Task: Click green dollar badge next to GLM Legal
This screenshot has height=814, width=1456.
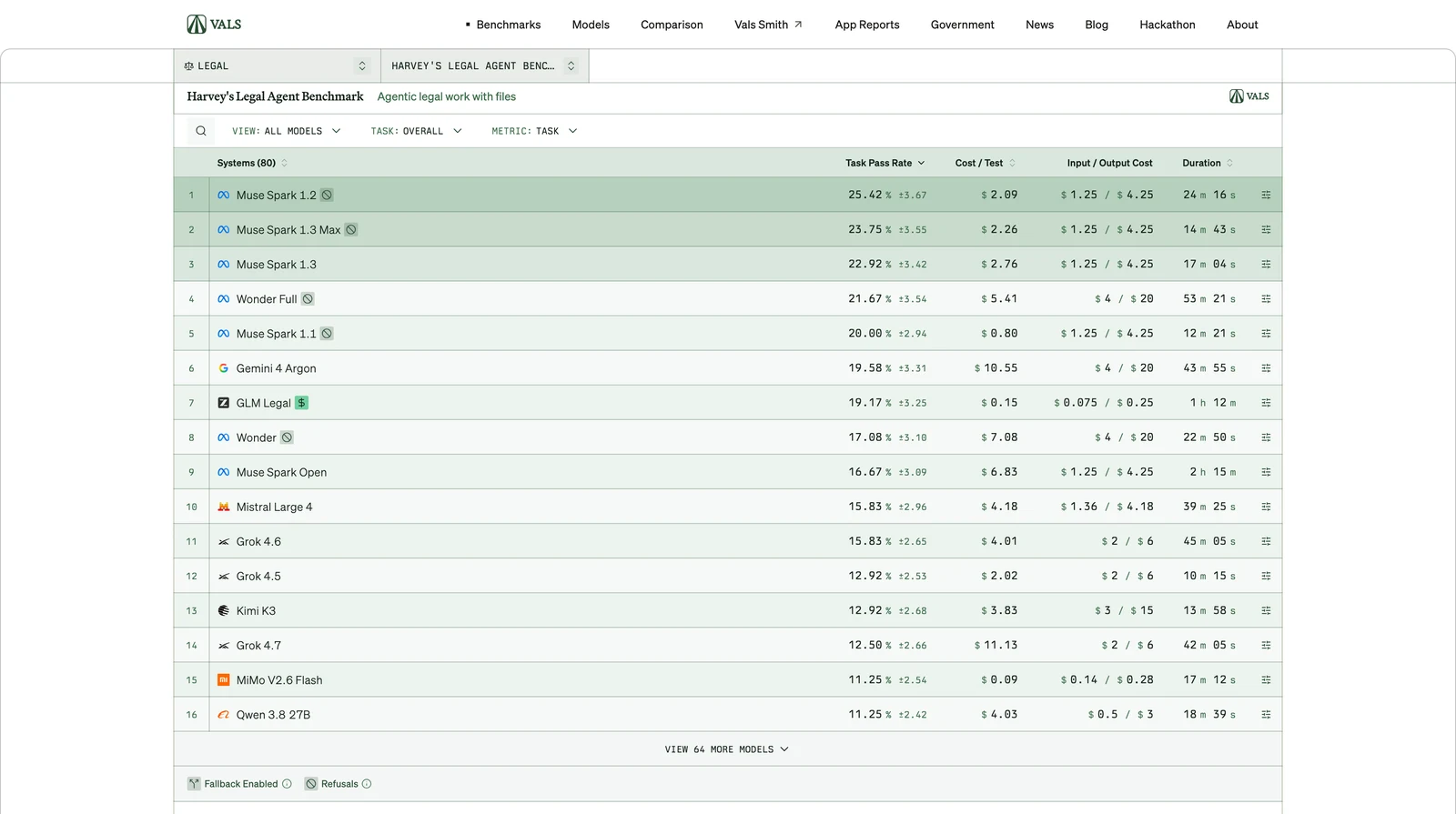Action: pos(301,403)
